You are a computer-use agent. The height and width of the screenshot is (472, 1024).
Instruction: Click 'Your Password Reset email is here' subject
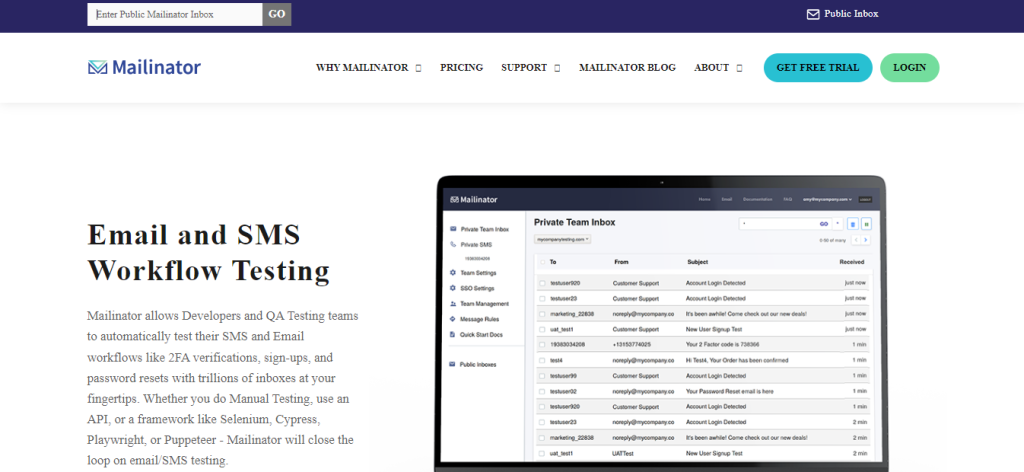click(x=729, y=392)
